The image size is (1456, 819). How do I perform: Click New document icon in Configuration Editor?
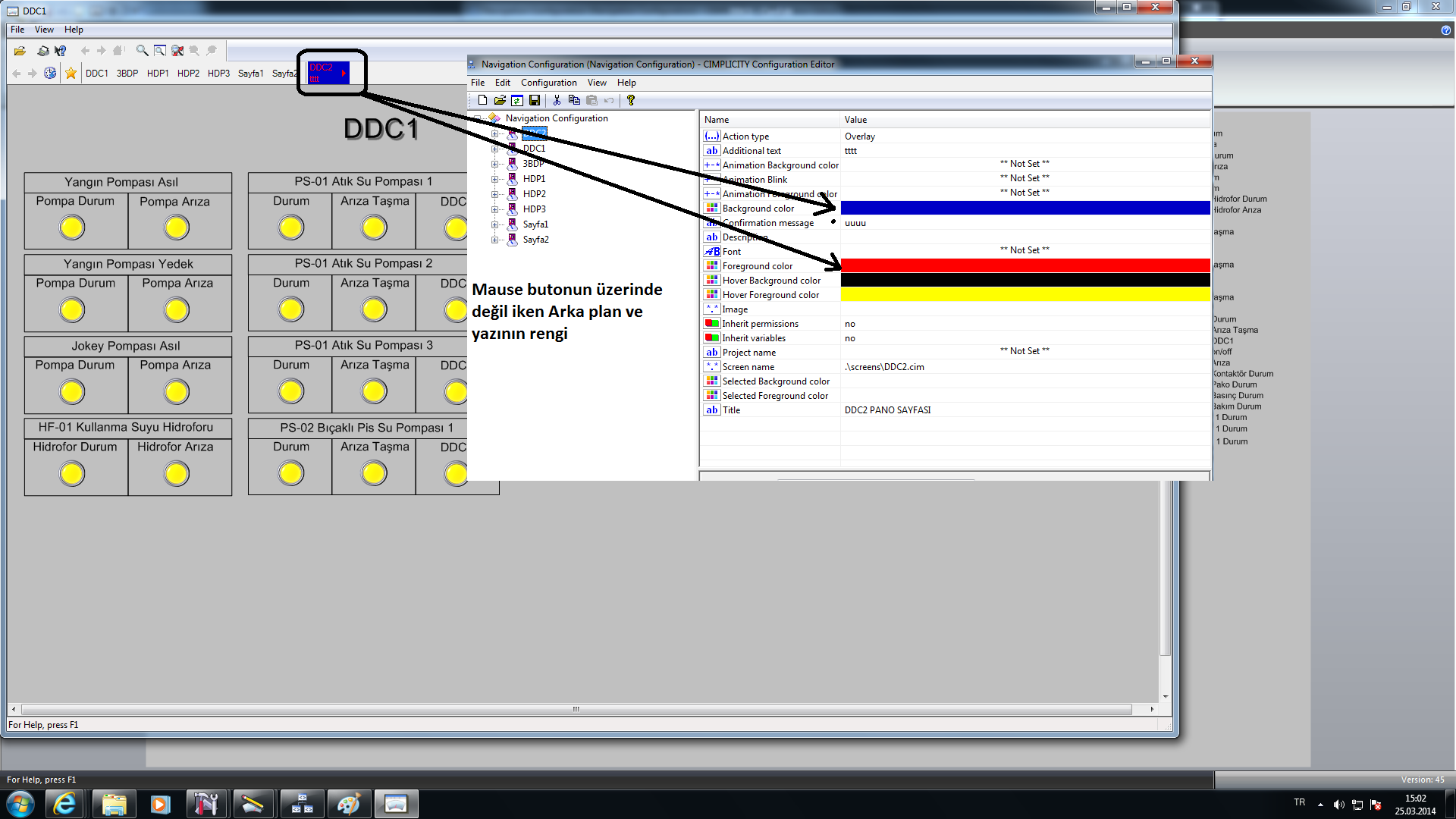point(482,100)
